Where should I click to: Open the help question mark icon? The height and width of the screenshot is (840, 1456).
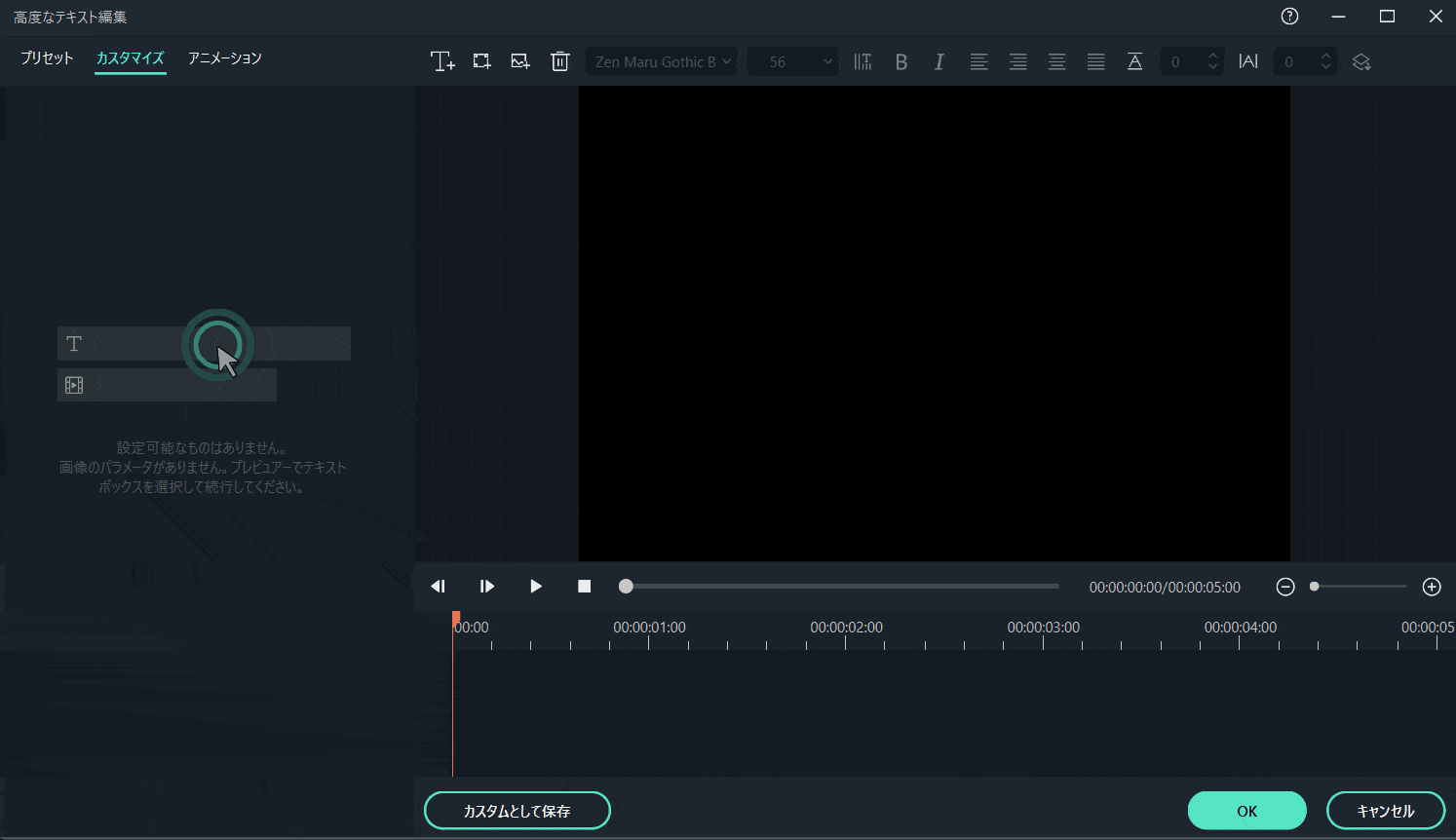click(x=1289, y=17)
